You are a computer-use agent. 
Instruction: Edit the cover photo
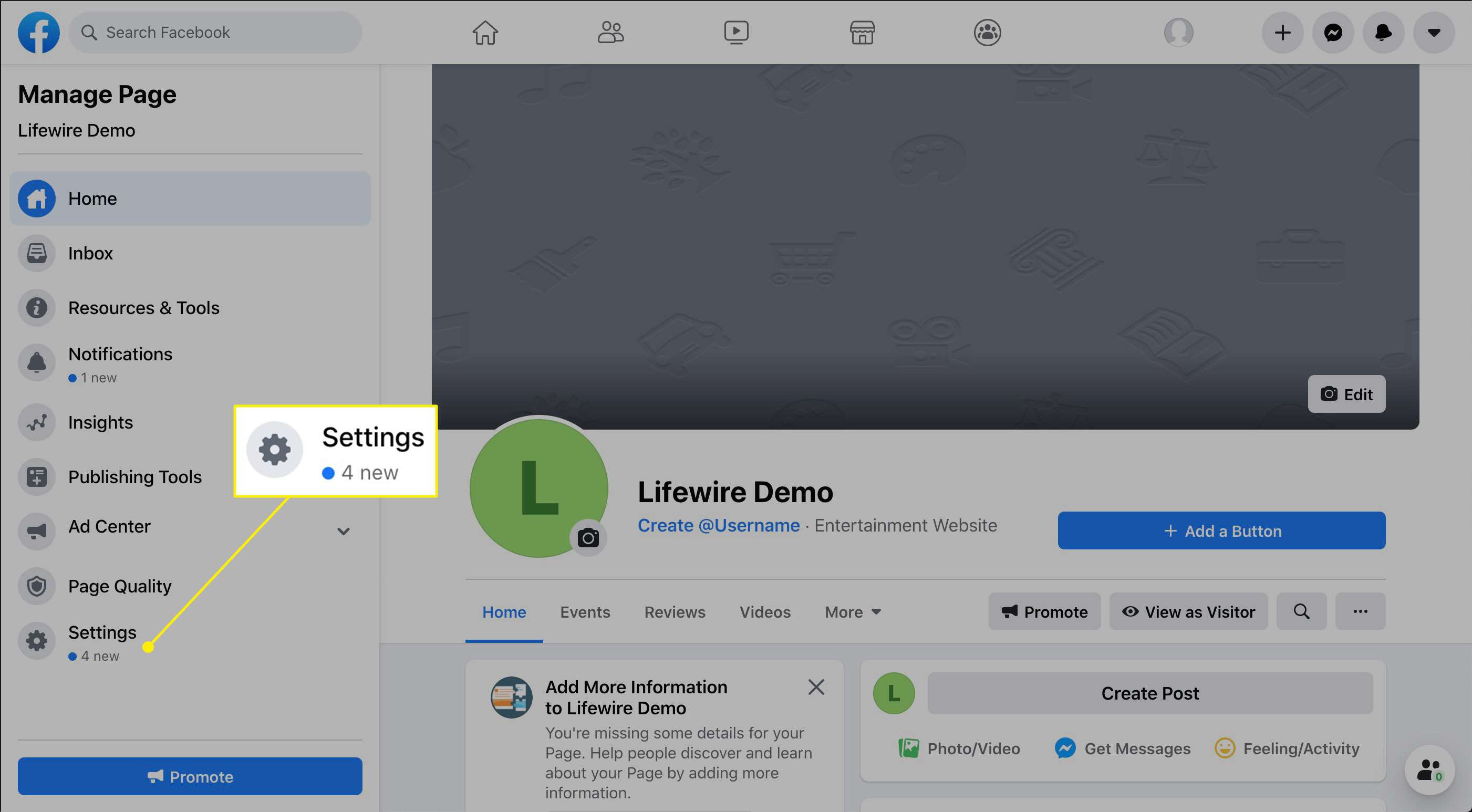coord(1346,394)
